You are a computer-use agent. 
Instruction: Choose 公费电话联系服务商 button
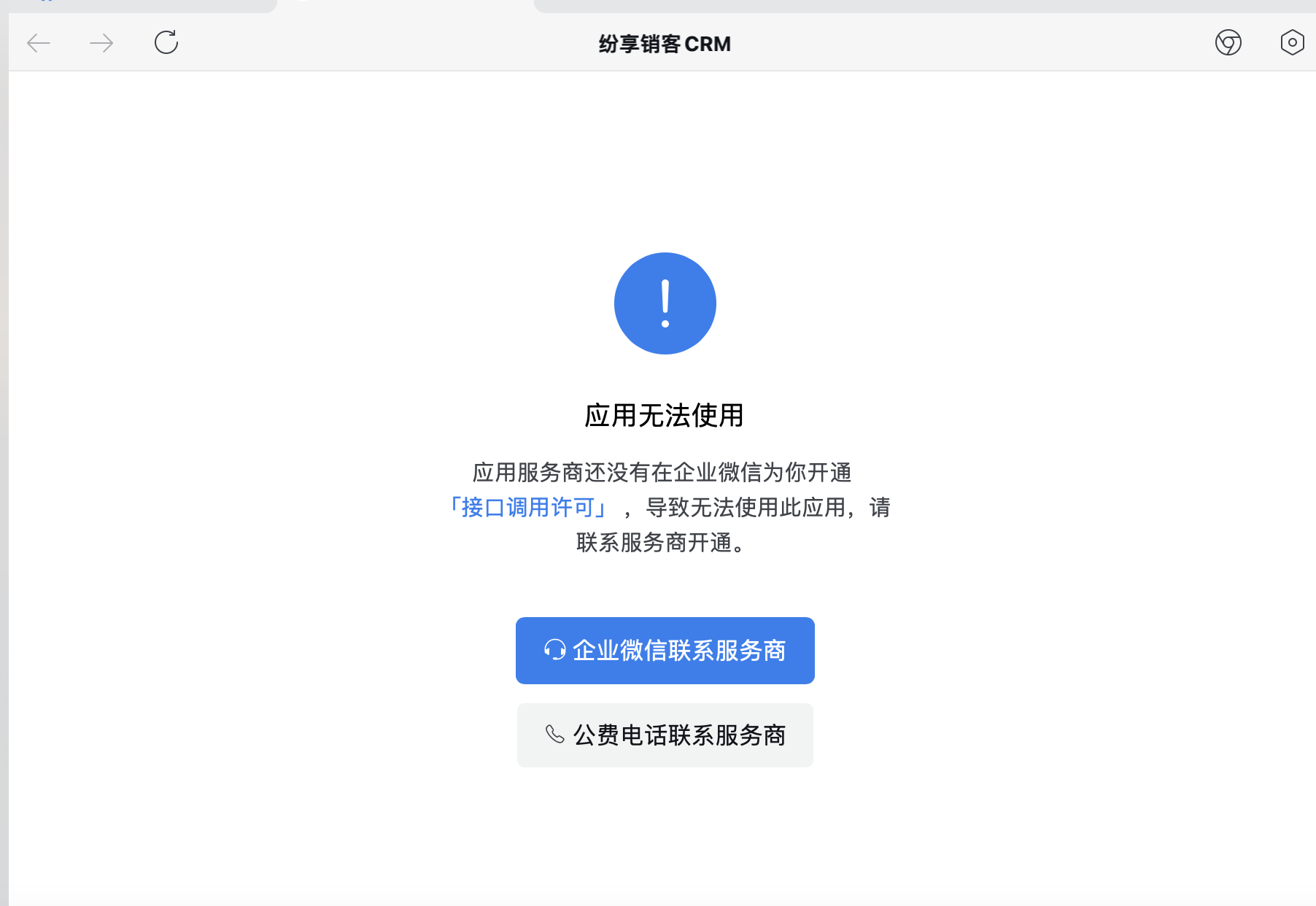pos(665,735)
